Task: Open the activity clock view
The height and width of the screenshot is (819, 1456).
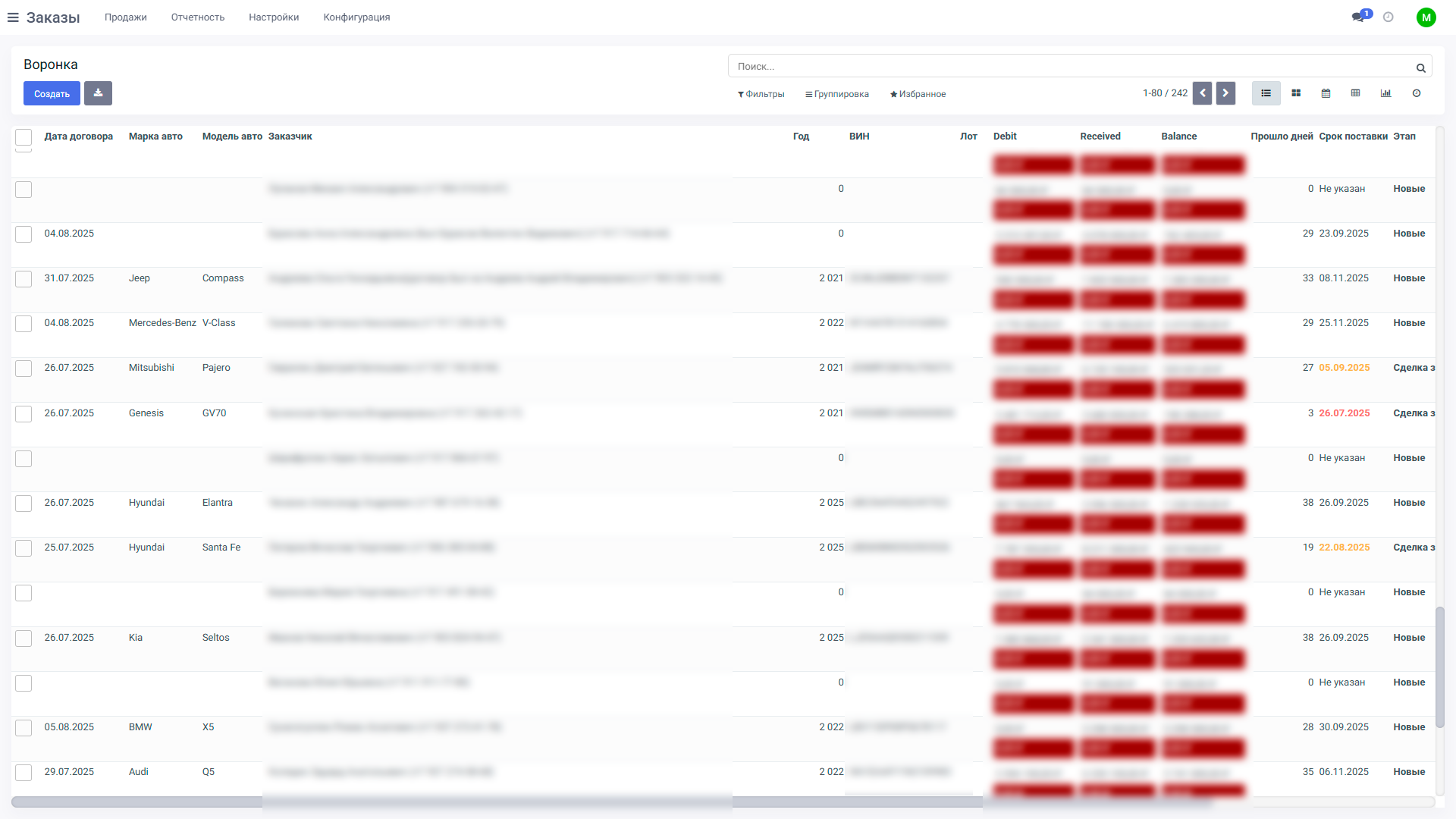Action: [x=1416, y=93]
